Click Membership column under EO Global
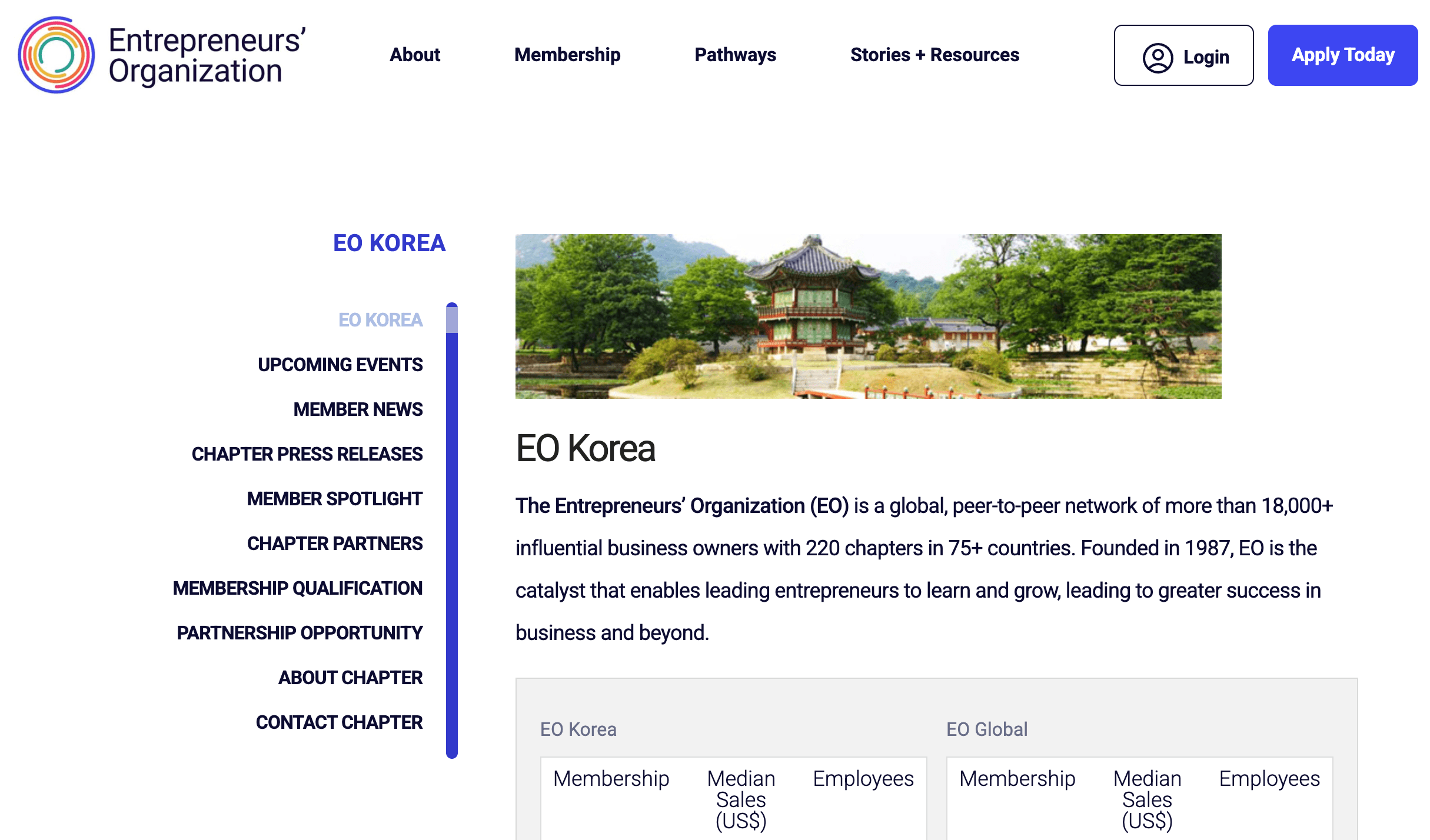1430x840 pixels. (1017, 779)
